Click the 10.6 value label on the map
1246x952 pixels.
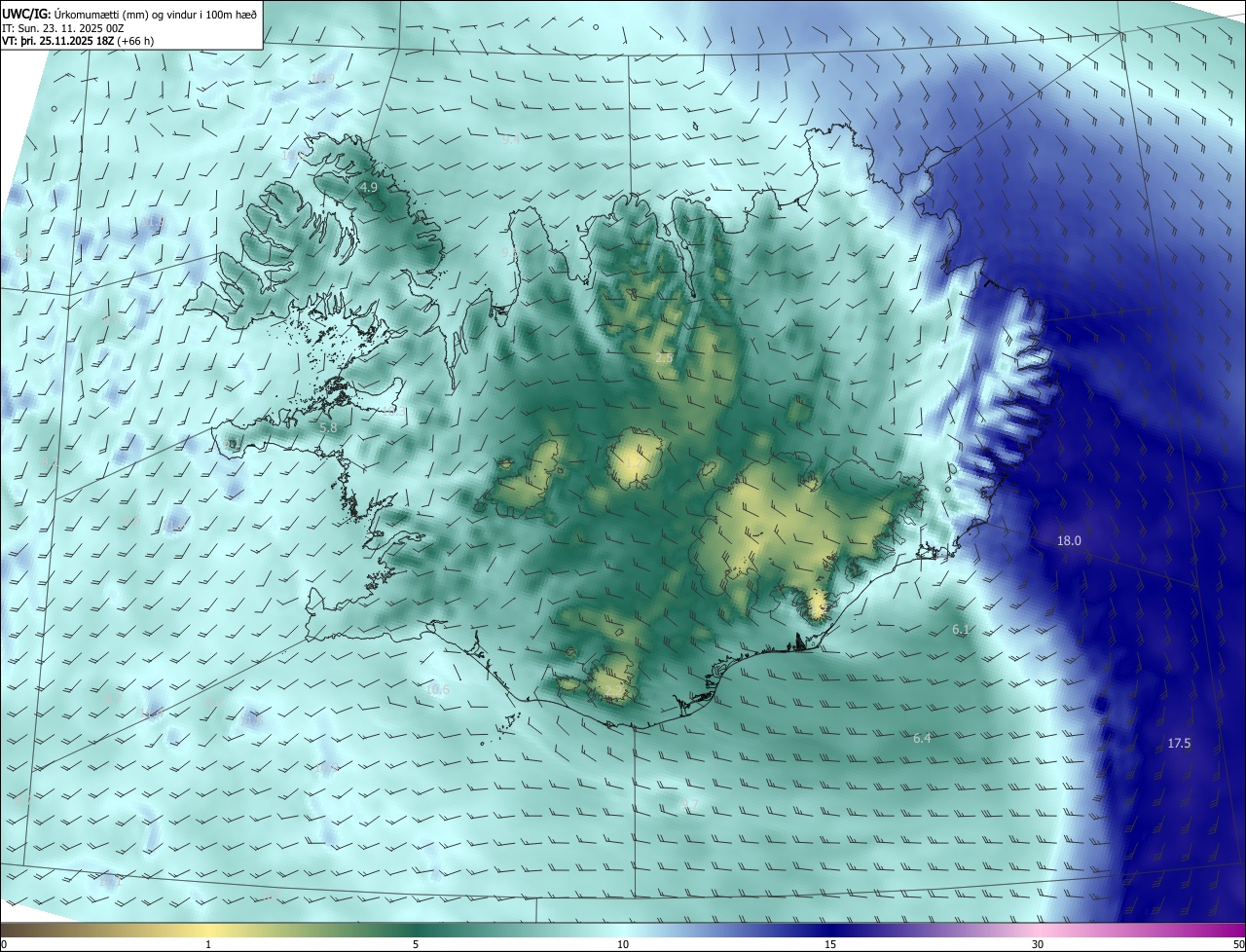[439, 690]
